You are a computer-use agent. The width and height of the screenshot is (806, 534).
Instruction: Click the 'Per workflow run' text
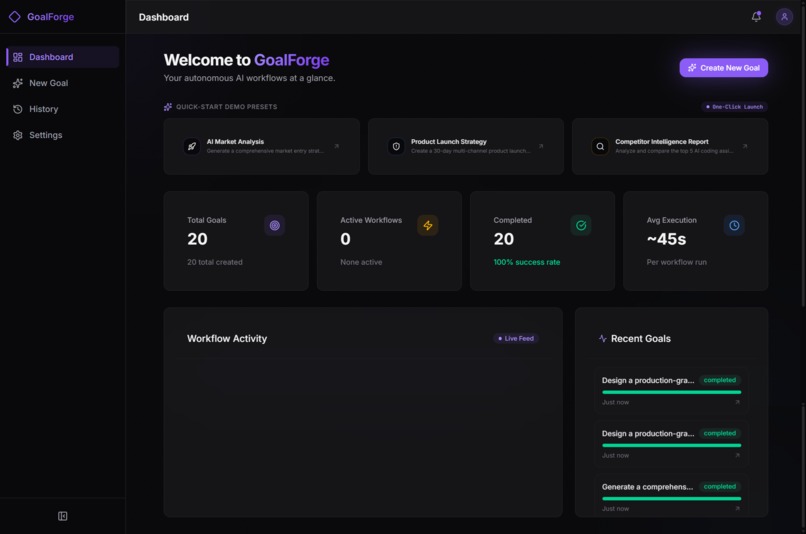pos(676,262)
